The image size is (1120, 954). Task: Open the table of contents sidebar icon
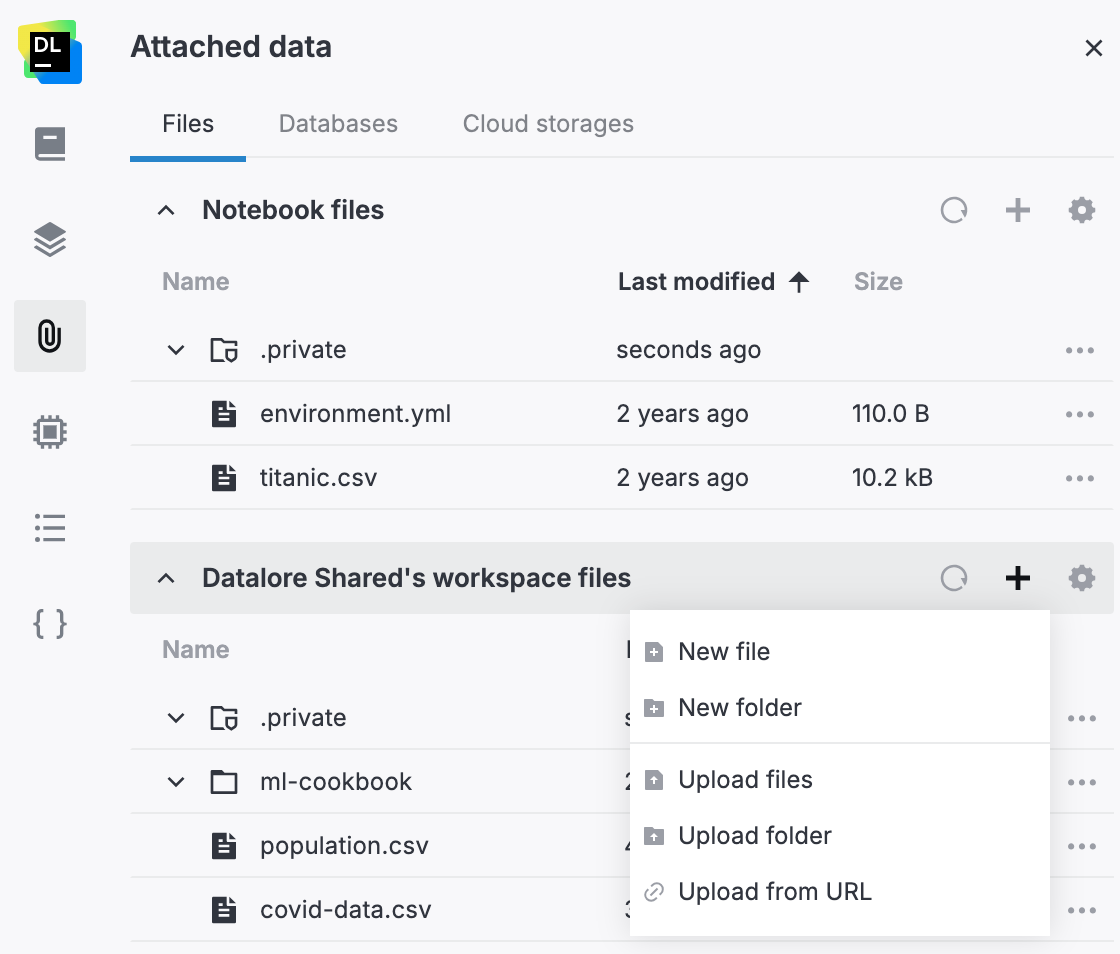coord(50,528)
